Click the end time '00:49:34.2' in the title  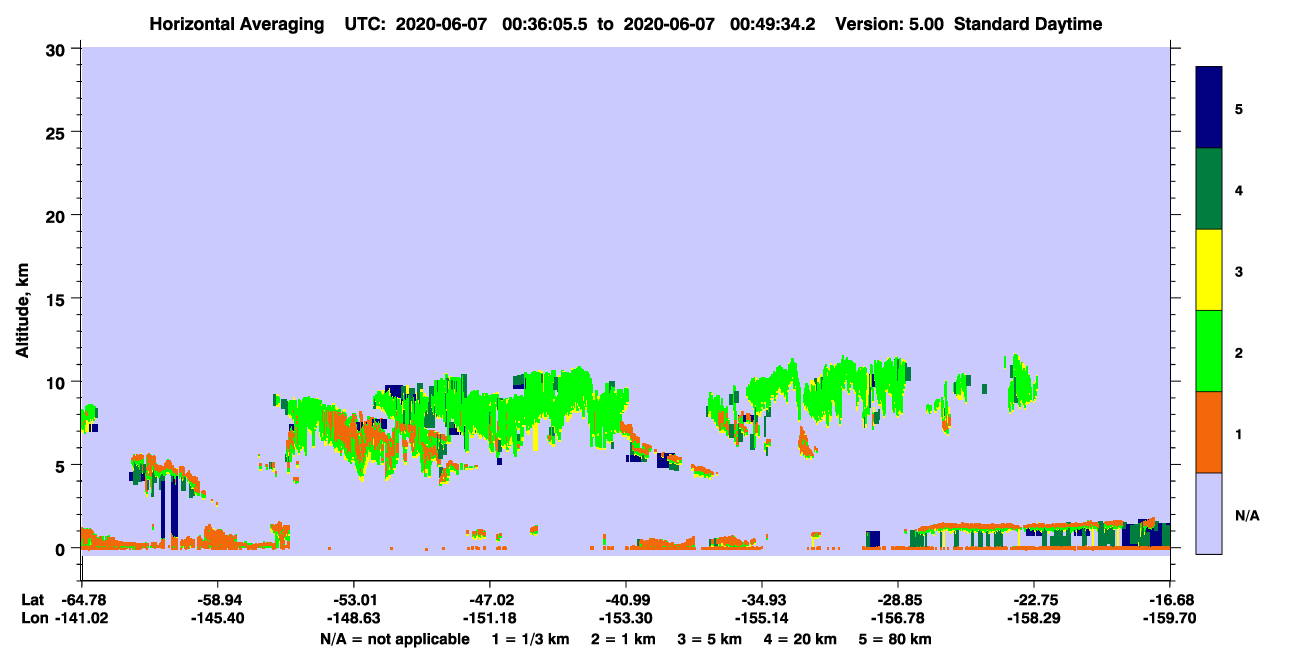773,24
